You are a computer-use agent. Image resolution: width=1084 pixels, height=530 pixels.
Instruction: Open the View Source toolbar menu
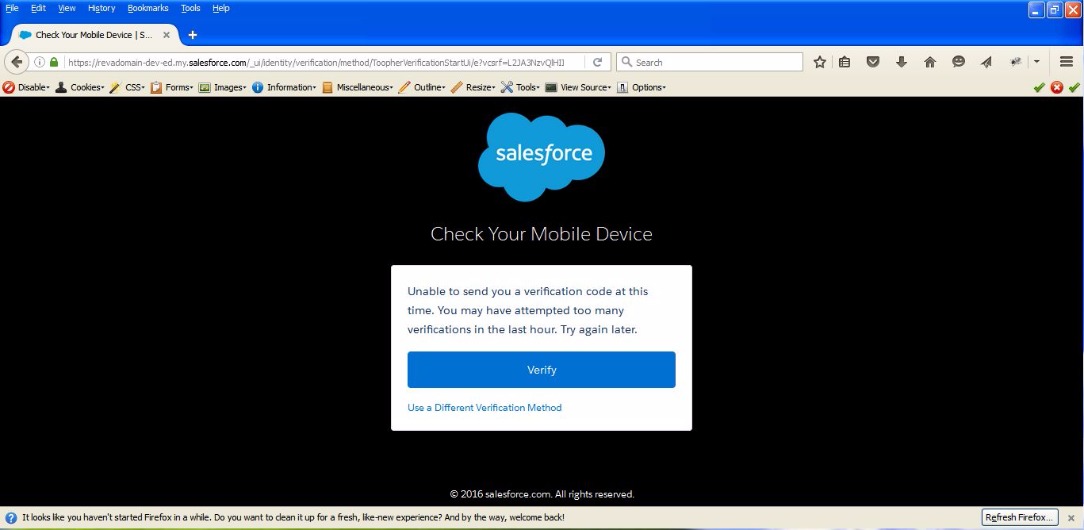pos(579,88)
